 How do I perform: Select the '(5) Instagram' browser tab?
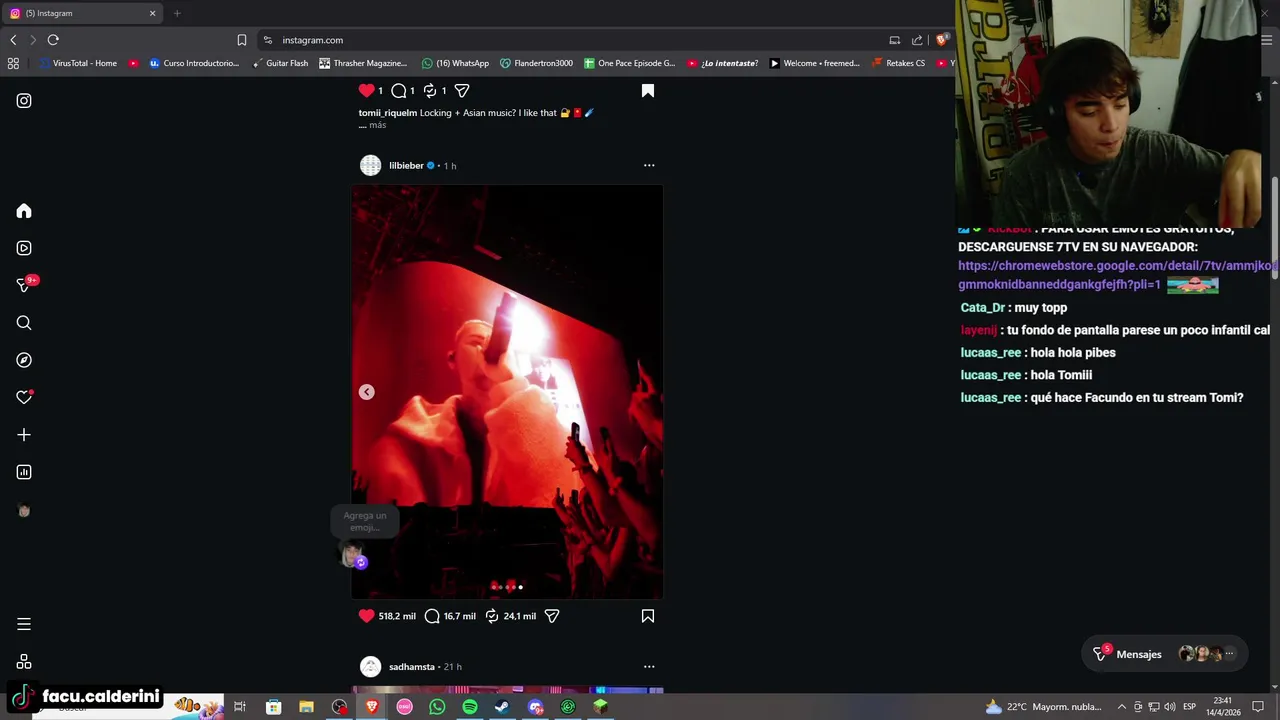tap(82, 13)
